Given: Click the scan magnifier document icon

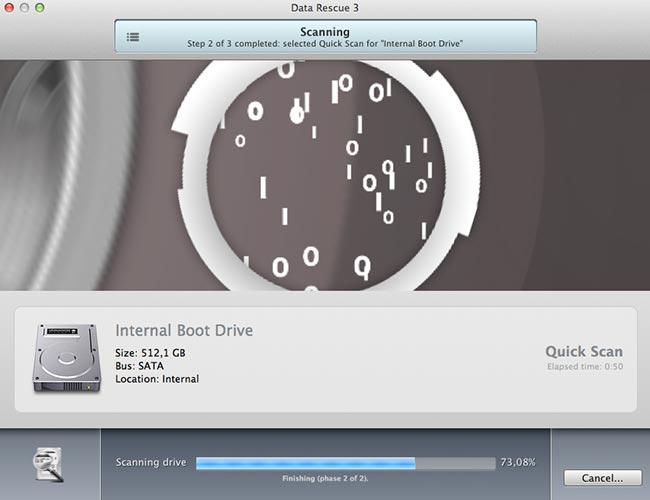Looking at the screenshot, I should pyautogui.click(x=48, y=464).
